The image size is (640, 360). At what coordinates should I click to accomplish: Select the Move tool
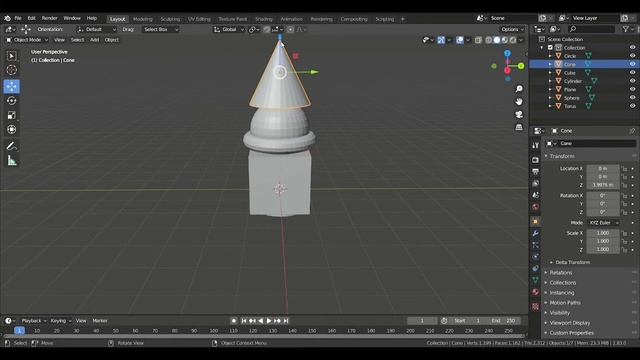(x=11, y=87)
